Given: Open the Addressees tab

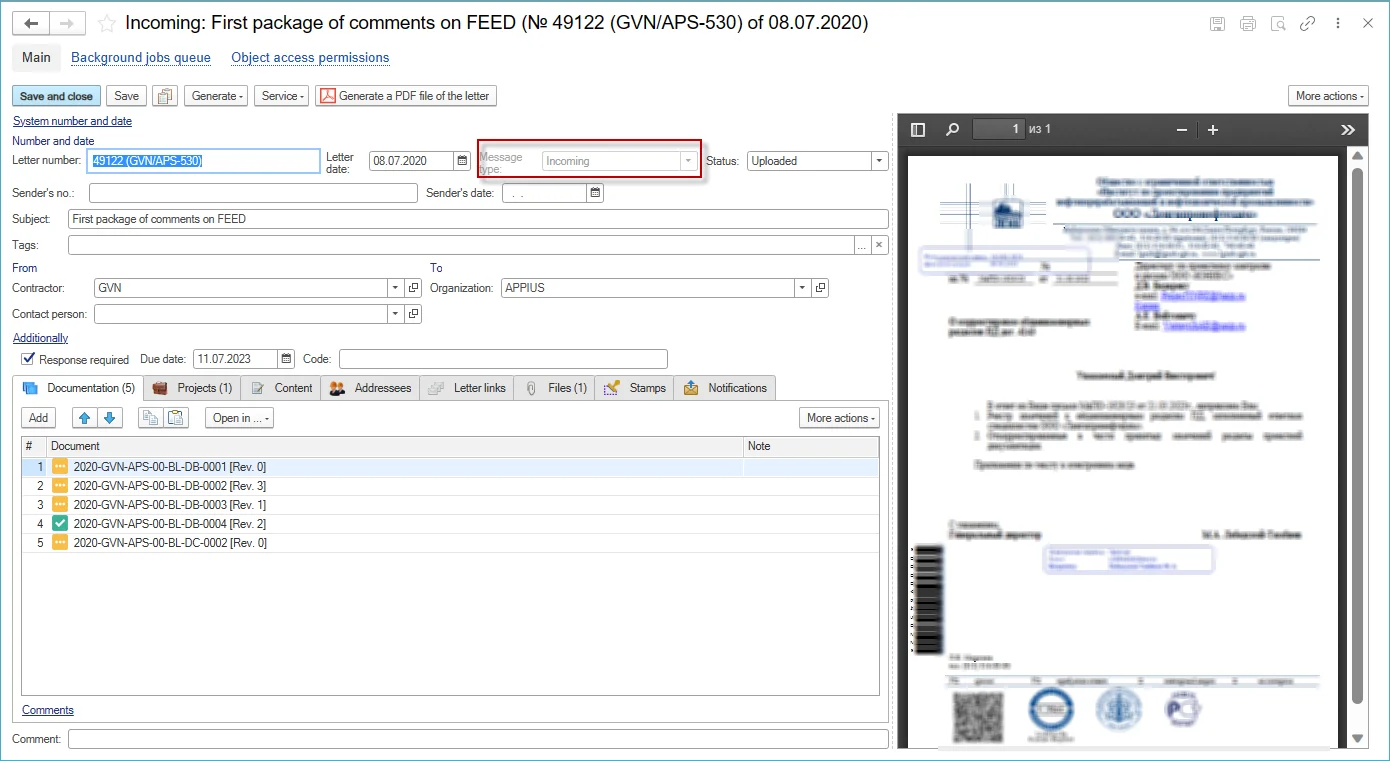Looking at the screenshot, I should [371, 388].
